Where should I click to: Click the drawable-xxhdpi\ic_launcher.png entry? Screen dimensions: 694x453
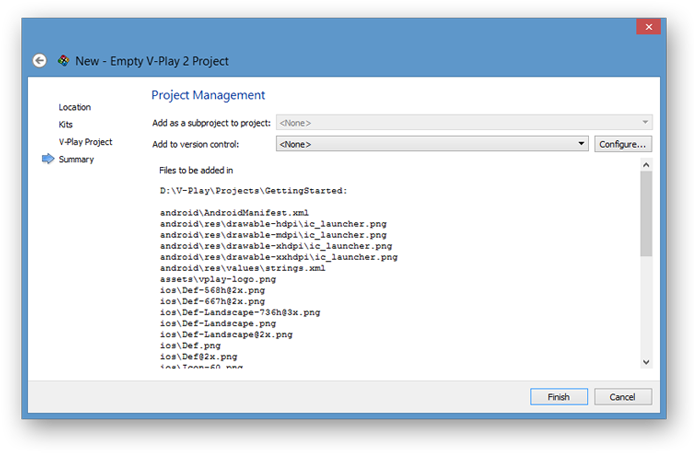click(279, 257)
